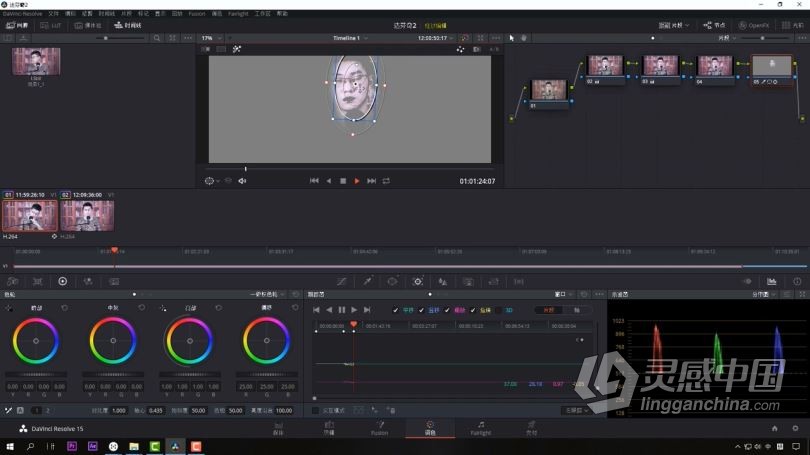
Task: Switch tracker to Frame mode
Action: click(577, 310)
